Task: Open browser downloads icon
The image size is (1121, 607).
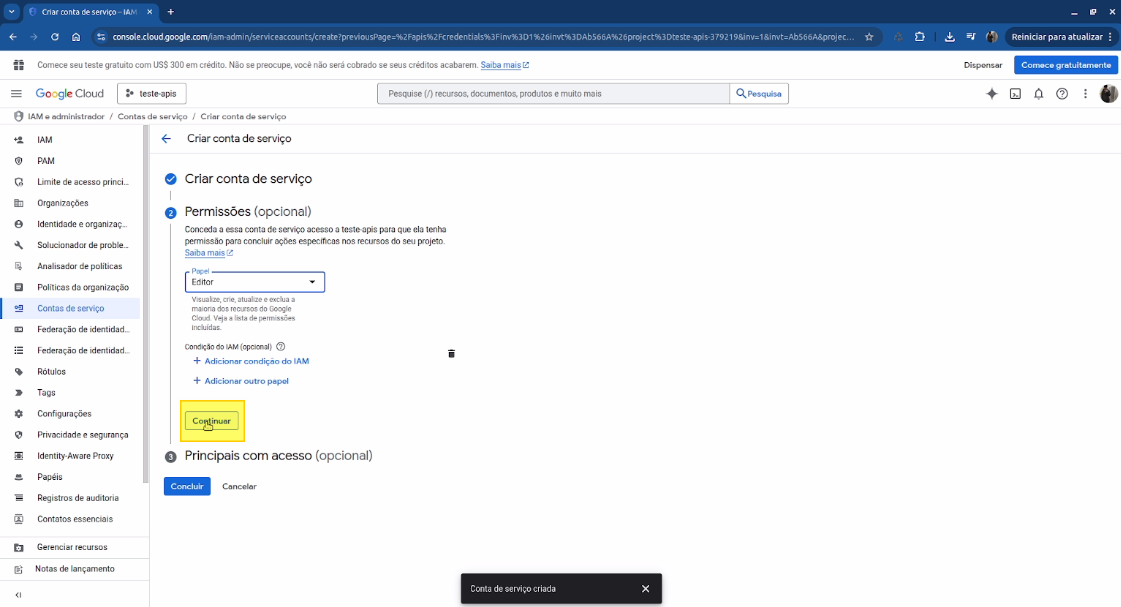Action: [x=949, y=36]
